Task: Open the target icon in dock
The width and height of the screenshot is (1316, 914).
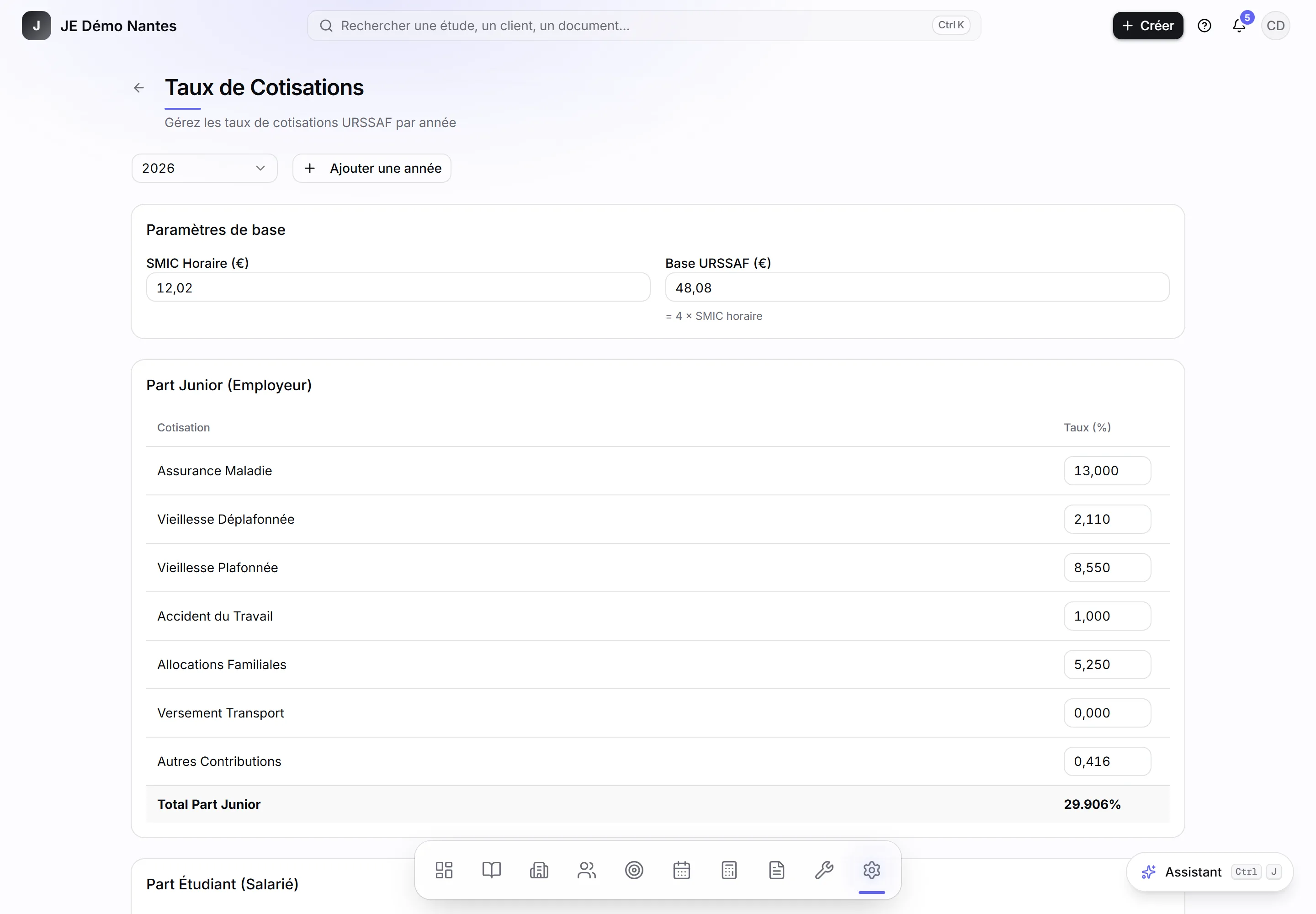Action: click(634, 871)
